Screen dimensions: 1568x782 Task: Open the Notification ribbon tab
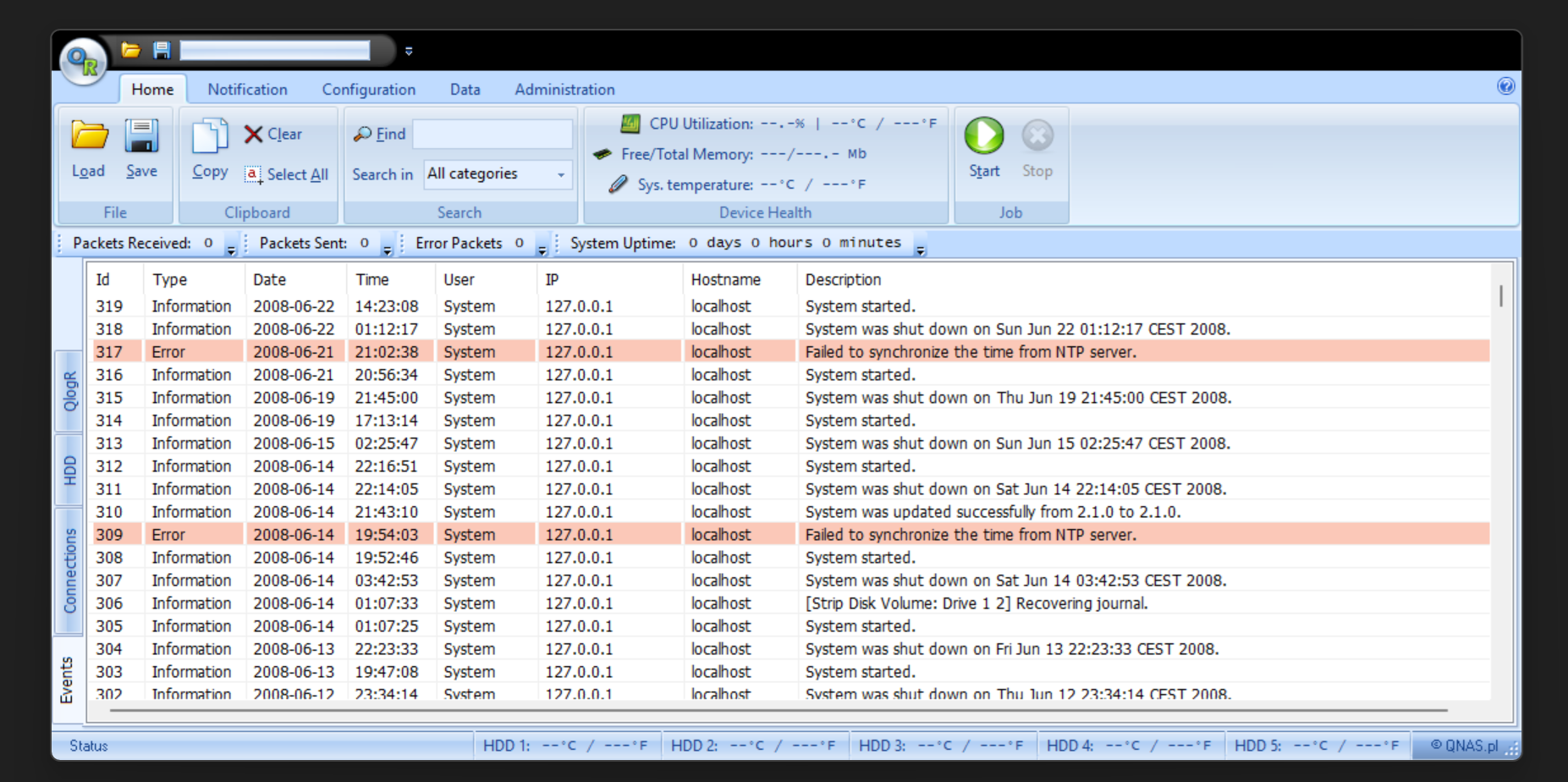click(247, 89)
